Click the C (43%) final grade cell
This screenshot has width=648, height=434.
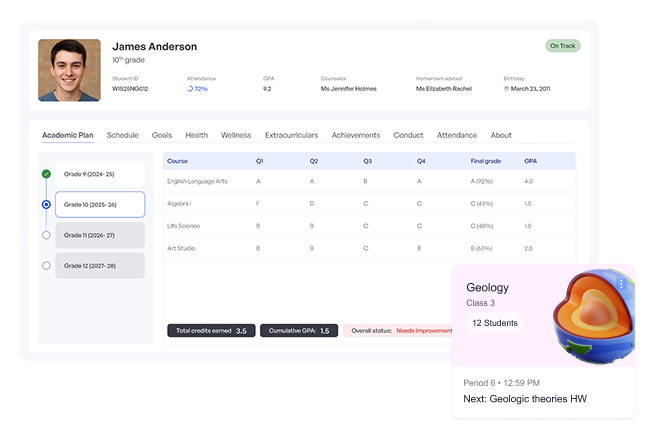(x=482, y=203)
